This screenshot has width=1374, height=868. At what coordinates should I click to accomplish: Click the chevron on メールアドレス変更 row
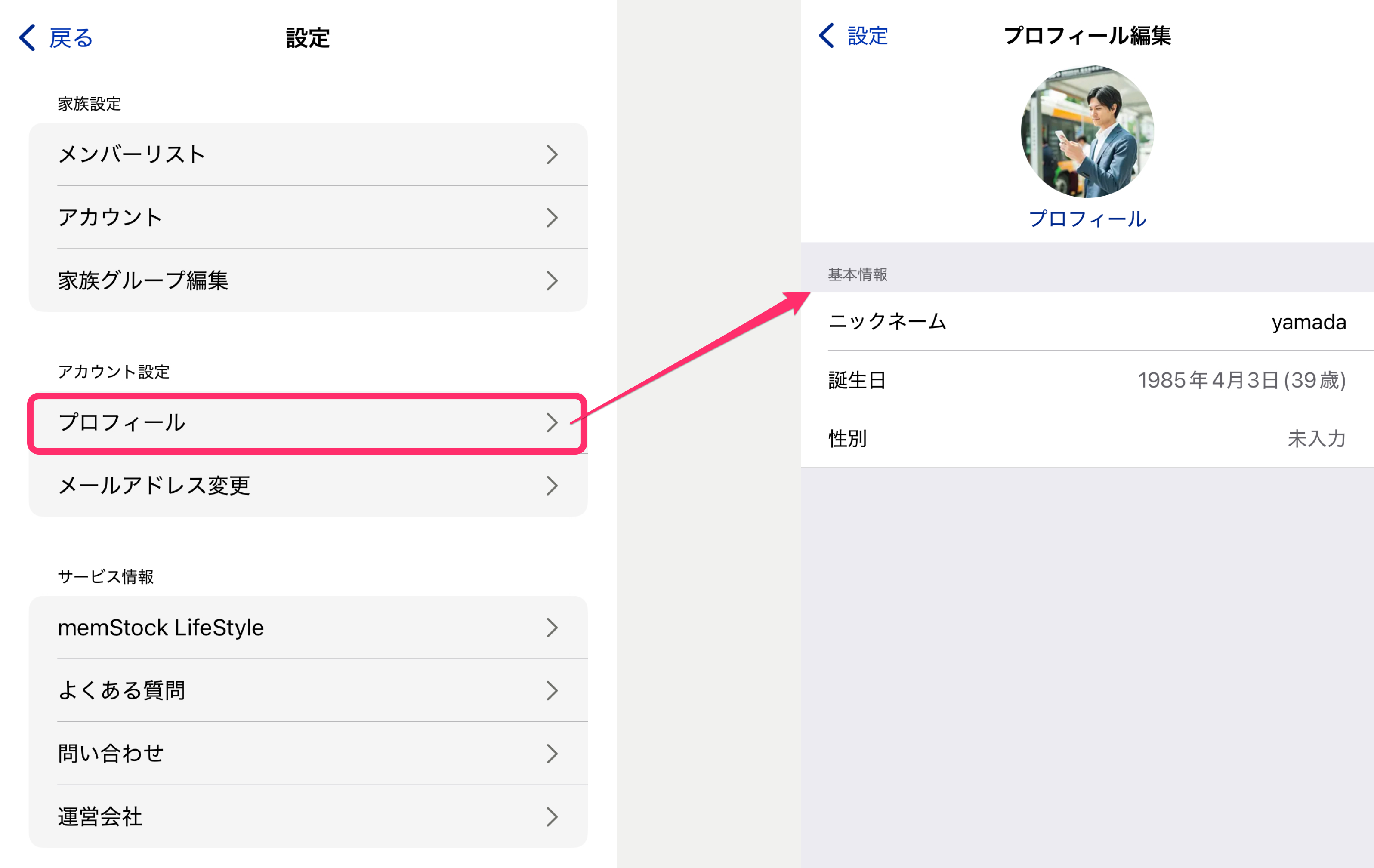pos(551,486)
